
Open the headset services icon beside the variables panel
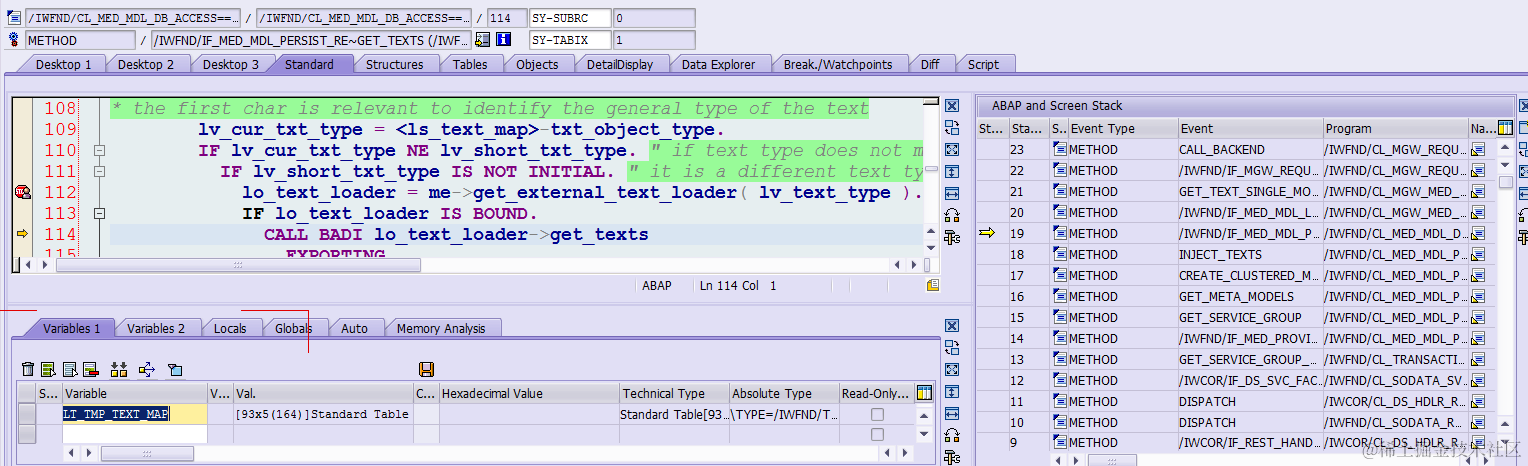coord(952,436)
